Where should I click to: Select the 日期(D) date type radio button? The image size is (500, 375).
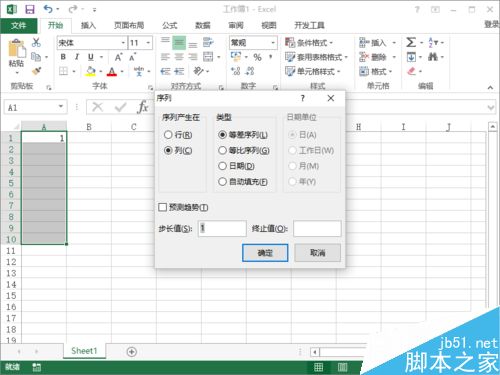click(222, 166)
